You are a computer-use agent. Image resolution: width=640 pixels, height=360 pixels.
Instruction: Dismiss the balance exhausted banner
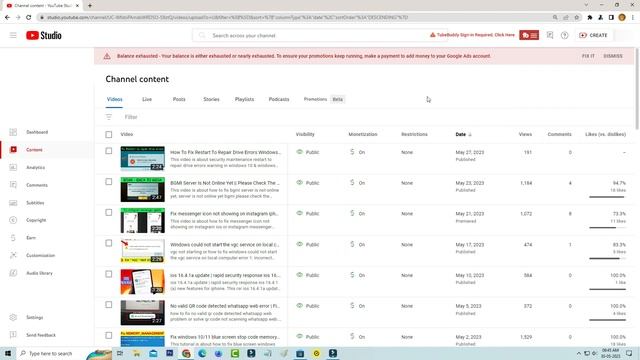click(x=613, y=56)
